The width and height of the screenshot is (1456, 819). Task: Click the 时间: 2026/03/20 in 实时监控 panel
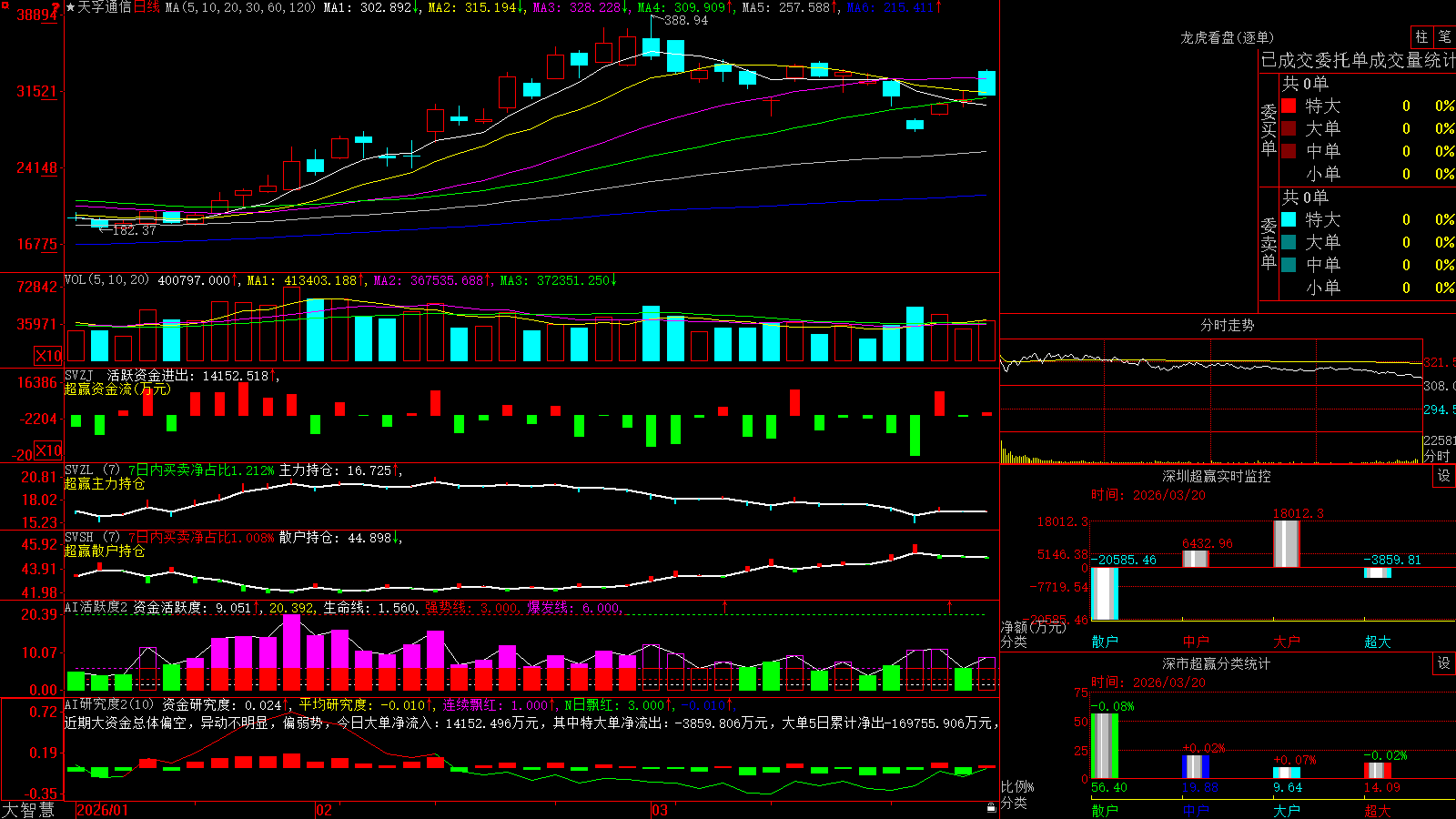coord(1148,495)
